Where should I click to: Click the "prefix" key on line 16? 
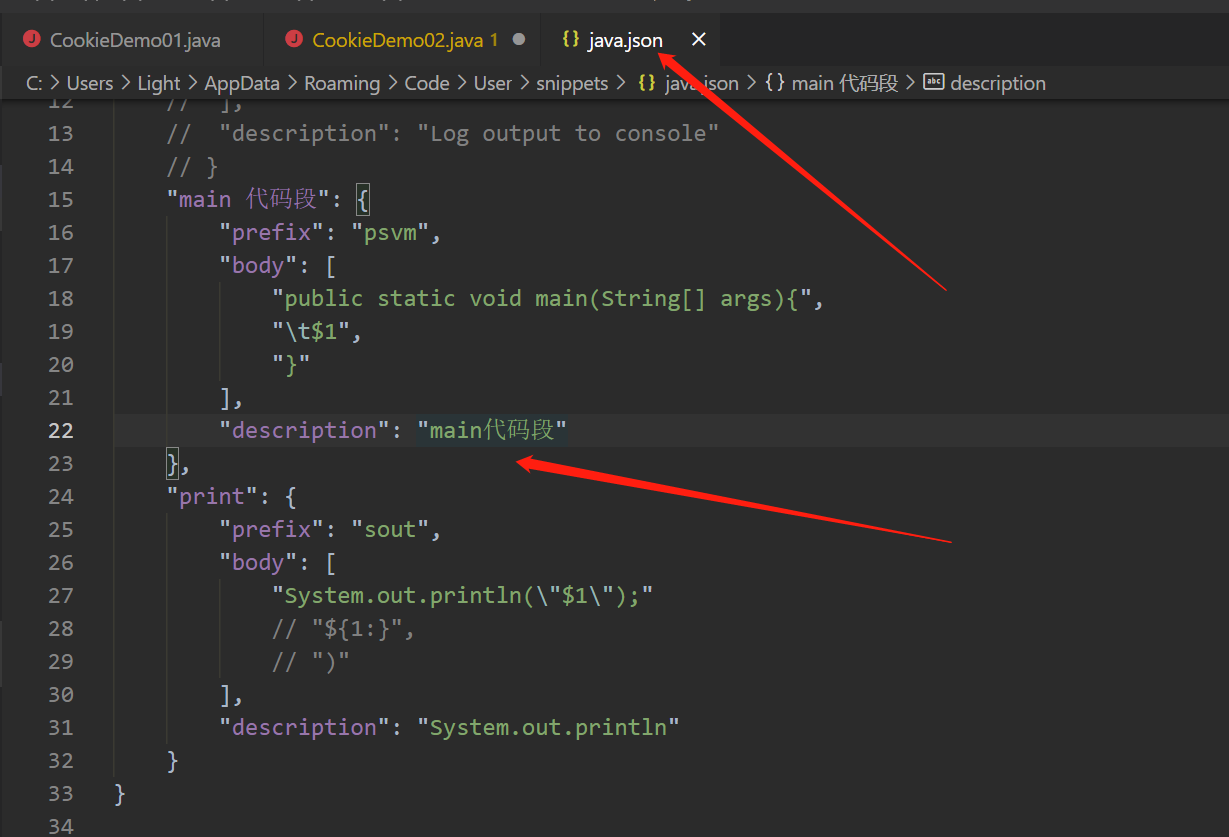[272, 232]
